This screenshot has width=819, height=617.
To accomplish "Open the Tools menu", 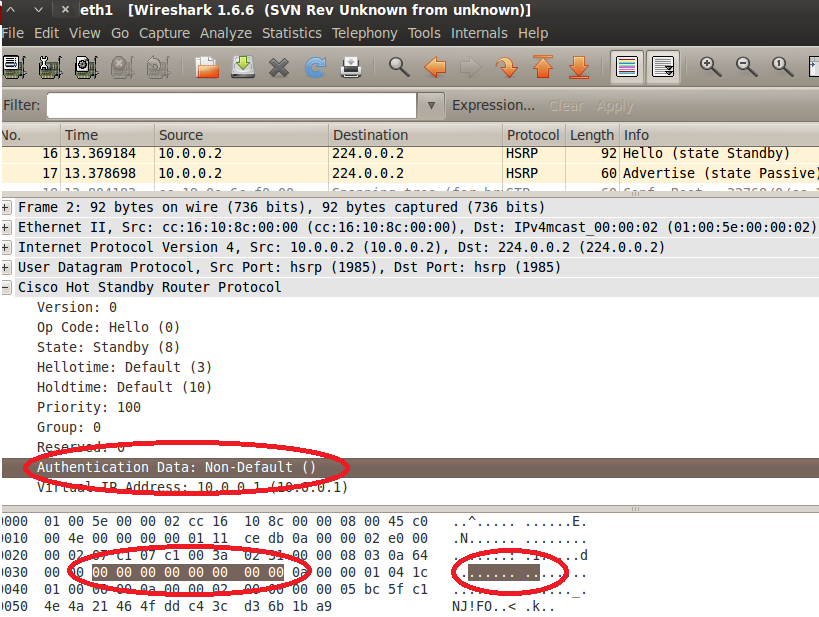I will click(424, 33).
